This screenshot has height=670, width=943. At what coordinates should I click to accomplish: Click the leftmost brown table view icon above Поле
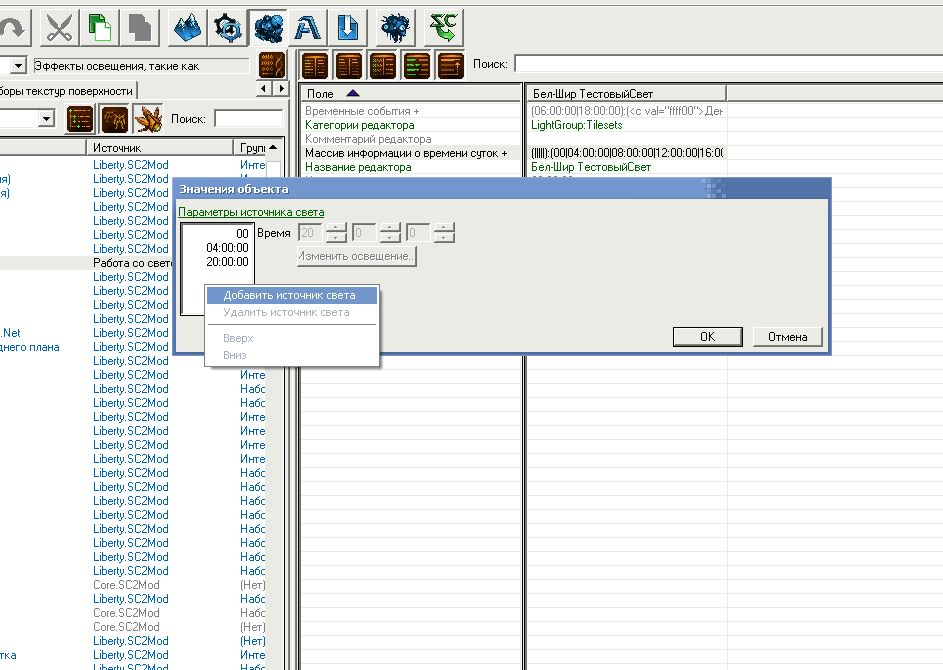click(315, 65)
